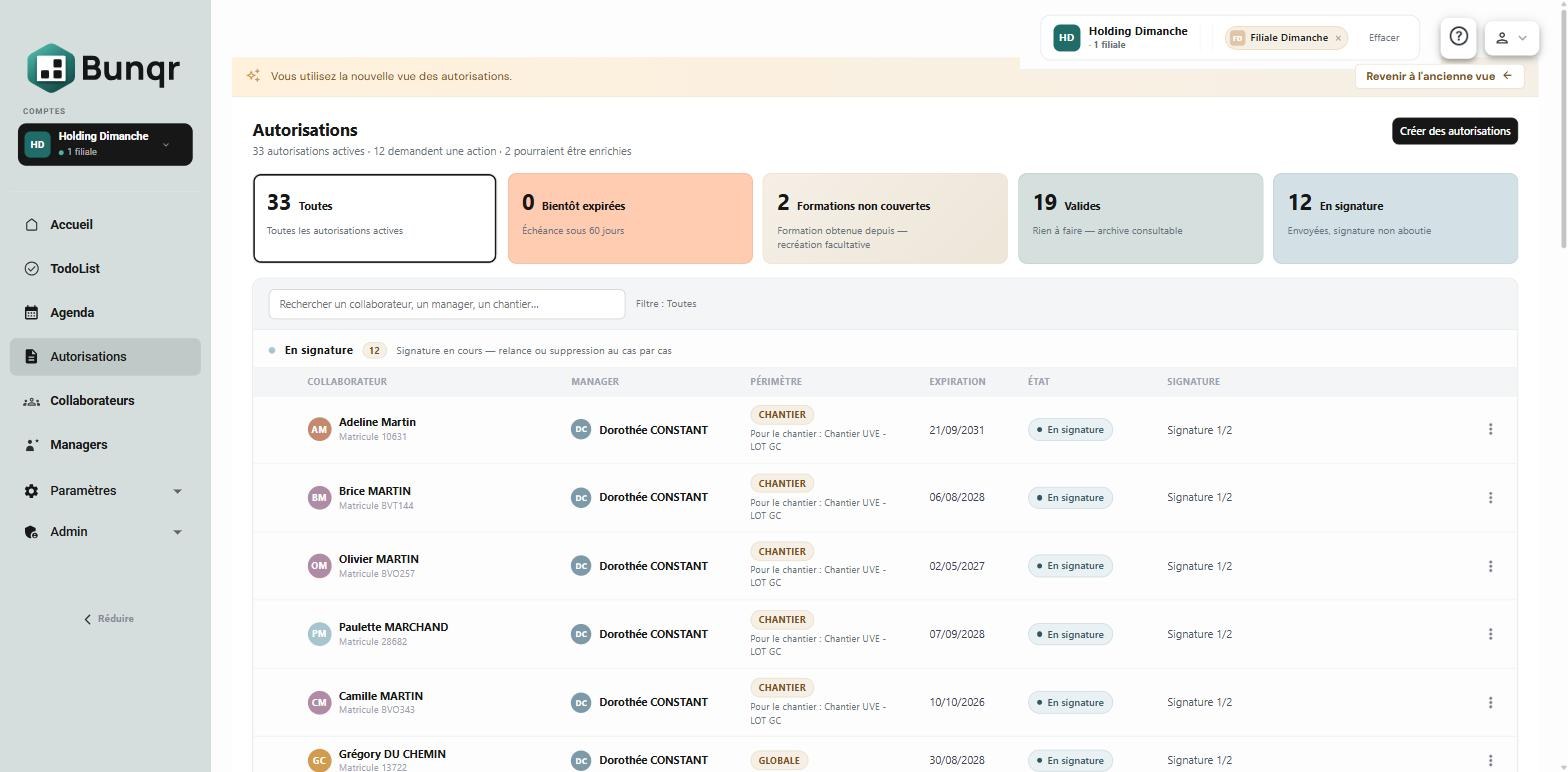The width and height of the screenshot is (1568, 772).
Task: Click Effacer to clear filters
Action: 1384,38
